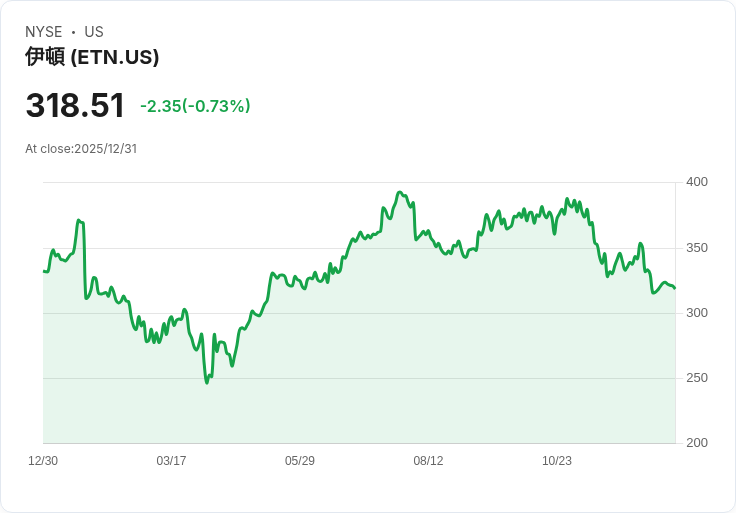Select the 12/30 date axis label
Image resolution: width=736 pixels, height=513 pixels.
coord(43,460)
